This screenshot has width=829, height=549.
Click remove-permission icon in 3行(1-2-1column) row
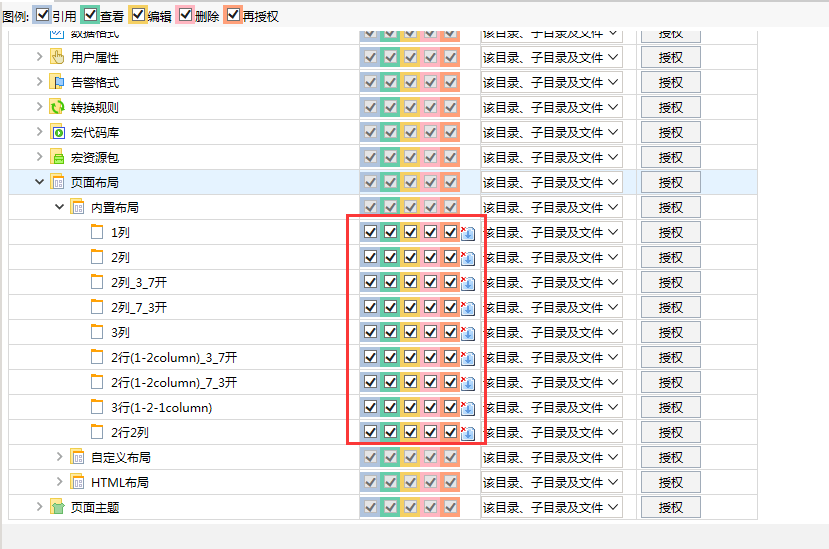click(x=468, y=408)
